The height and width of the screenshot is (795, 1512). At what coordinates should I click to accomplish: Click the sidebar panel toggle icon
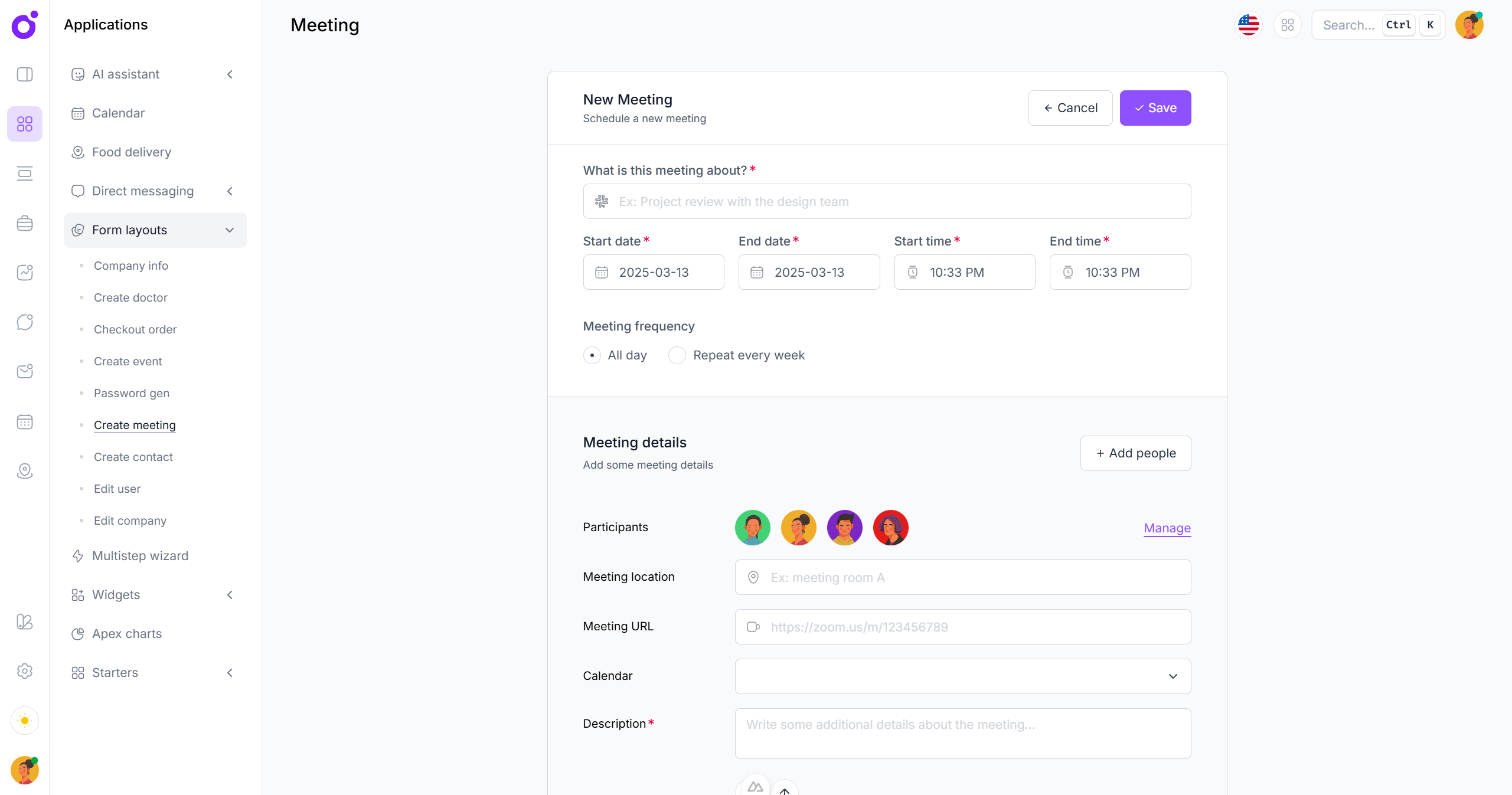point(25,74)
